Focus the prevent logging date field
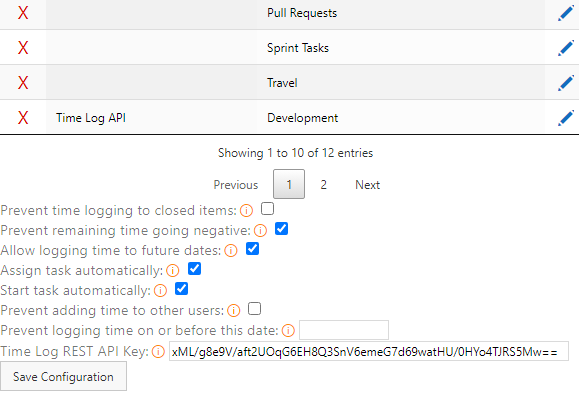The height and width of the screenshot is (400, 579). tap(344, 330)
